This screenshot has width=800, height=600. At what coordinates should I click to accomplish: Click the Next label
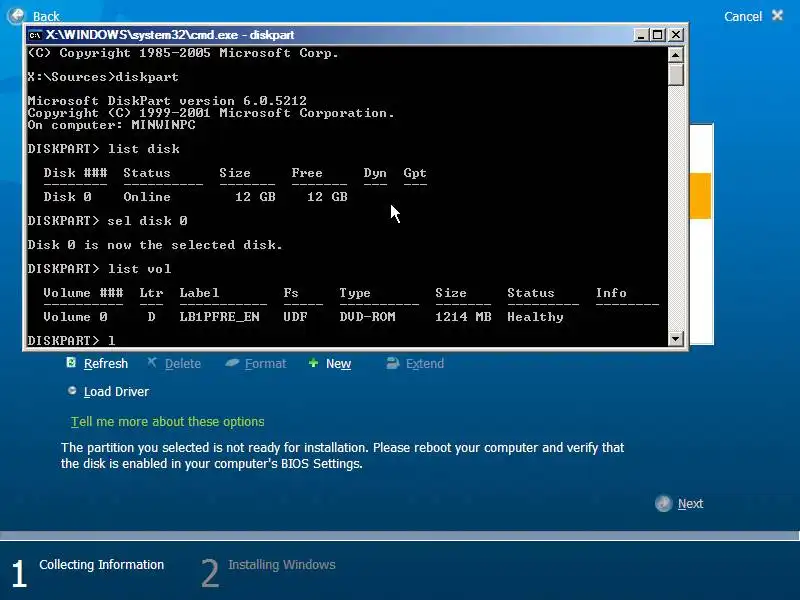(x=690, y=504)
